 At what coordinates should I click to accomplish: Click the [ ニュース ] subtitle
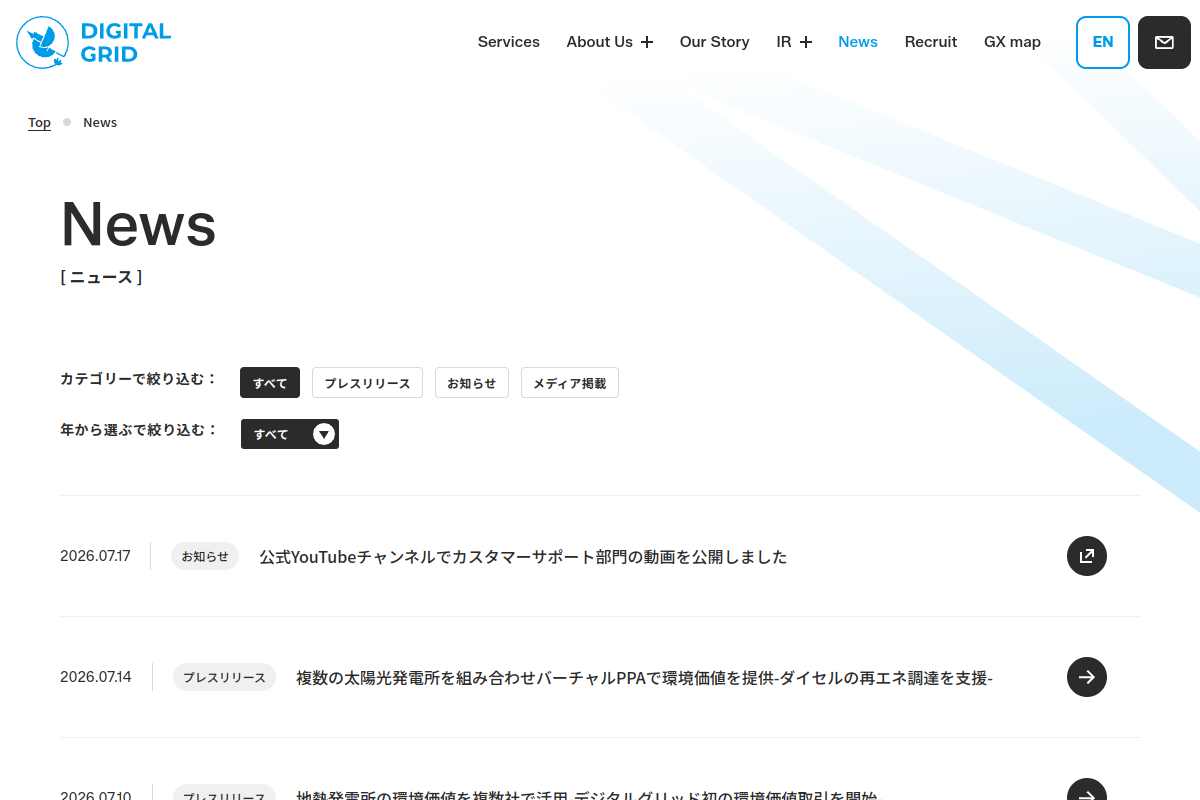point(101,277)
